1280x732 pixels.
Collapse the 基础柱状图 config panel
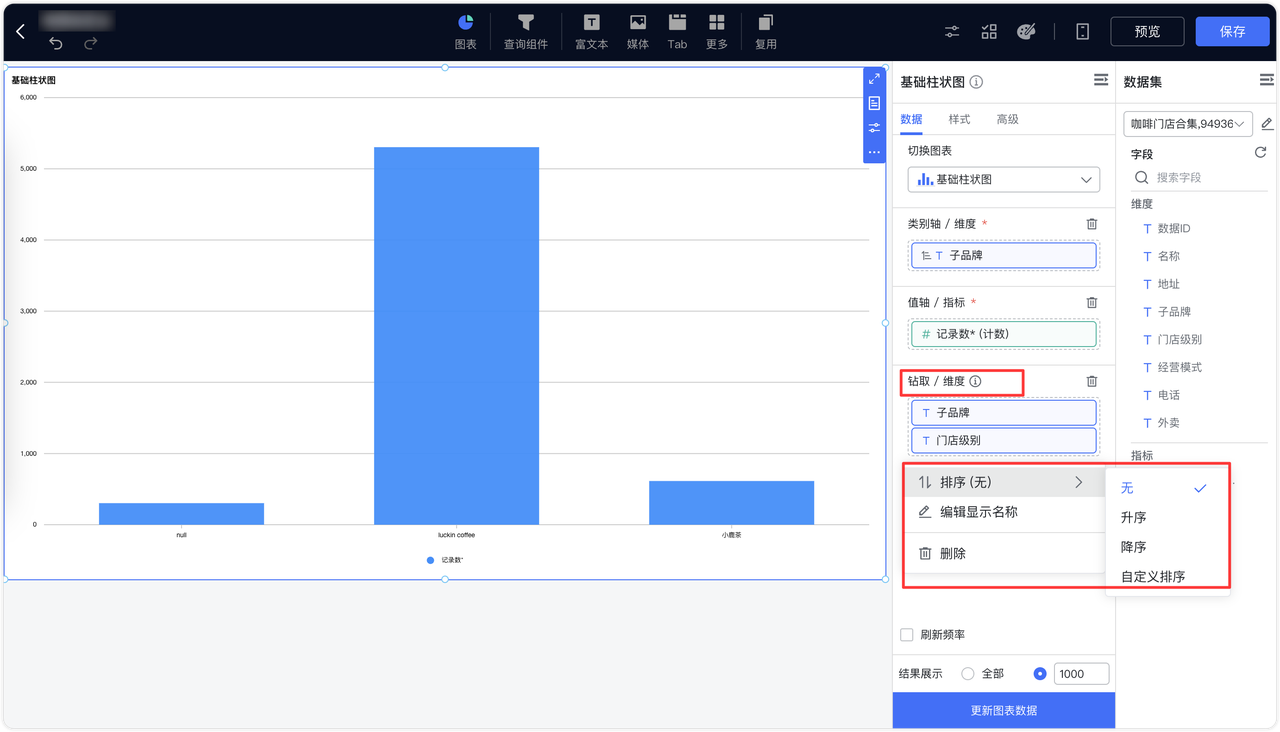[1100, 80]
